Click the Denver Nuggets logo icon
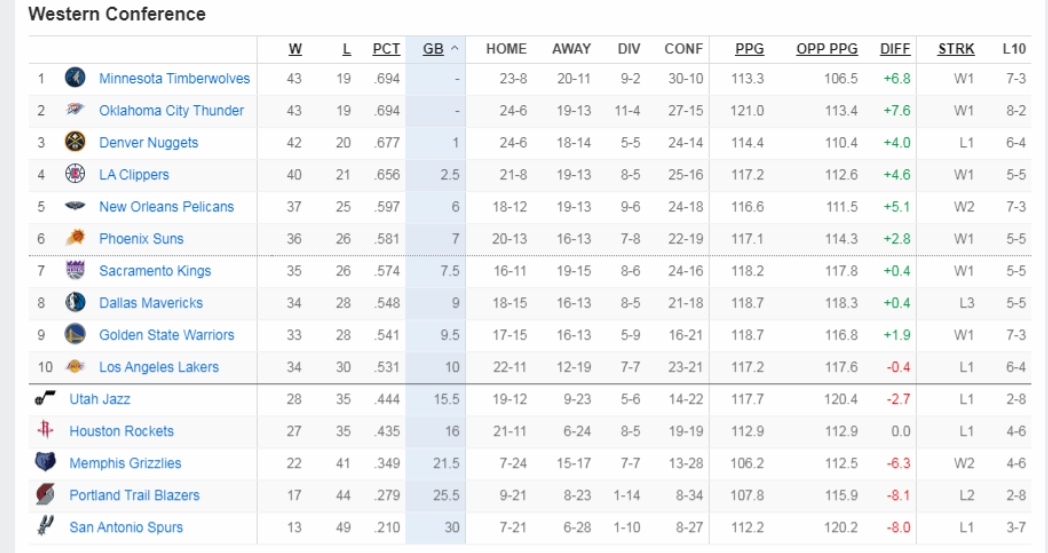This screenshot has height=553, width=1048. click(75, 143)
